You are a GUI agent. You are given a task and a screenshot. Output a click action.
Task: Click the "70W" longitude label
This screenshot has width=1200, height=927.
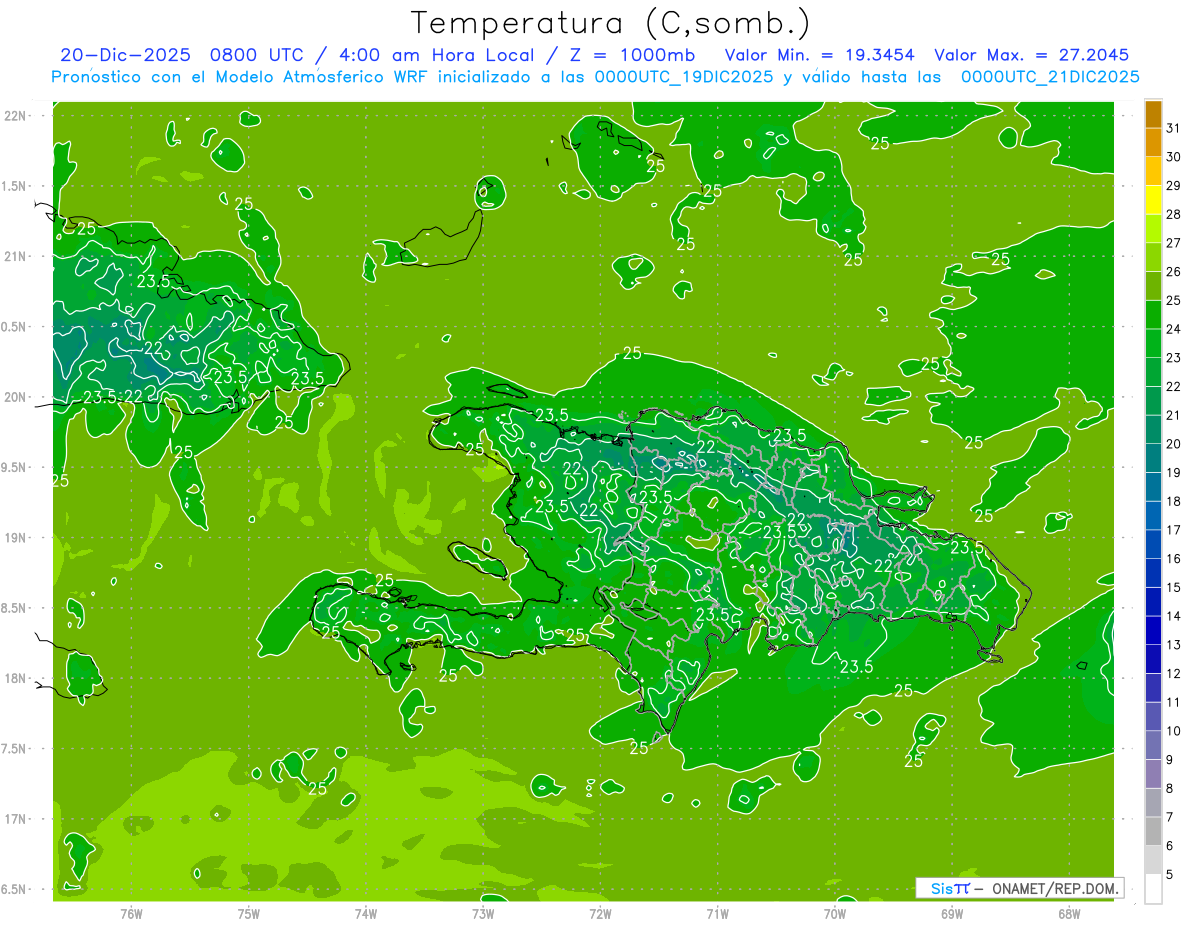[835, 913]
